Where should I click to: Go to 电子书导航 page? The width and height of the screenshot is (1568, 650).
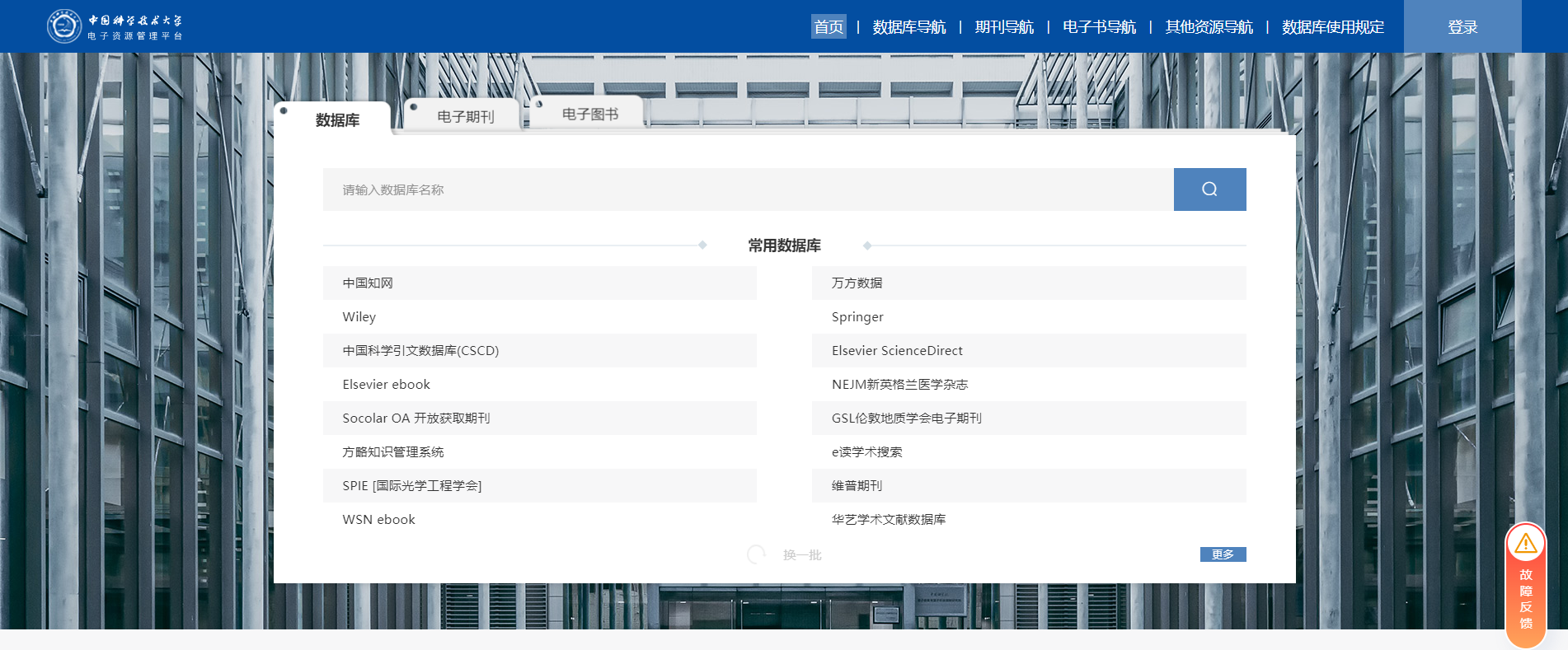pos(1099,27)
